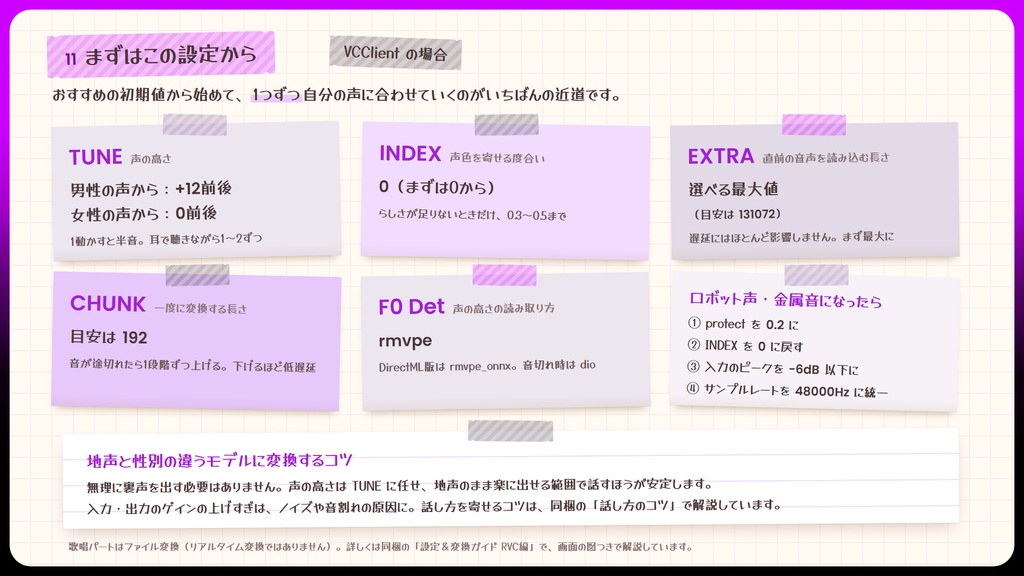This screenshot has height=576, width=1024.
Task: Select step "① protect を 0.2 に"
Action: click(x=743, y=324)
